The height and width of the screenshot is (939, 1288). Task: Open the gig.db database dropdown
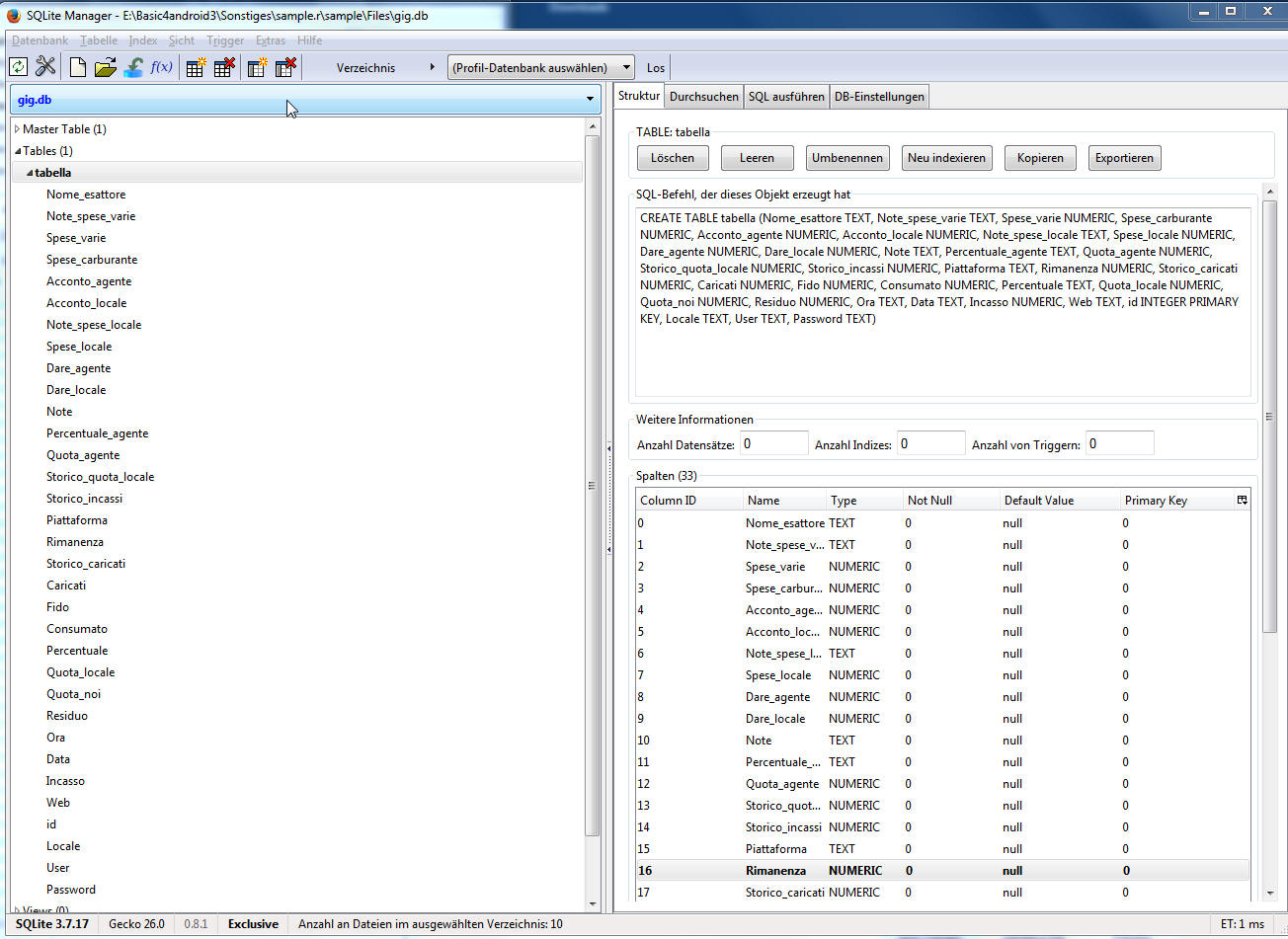pyautogui.click(x=306, y=100)
